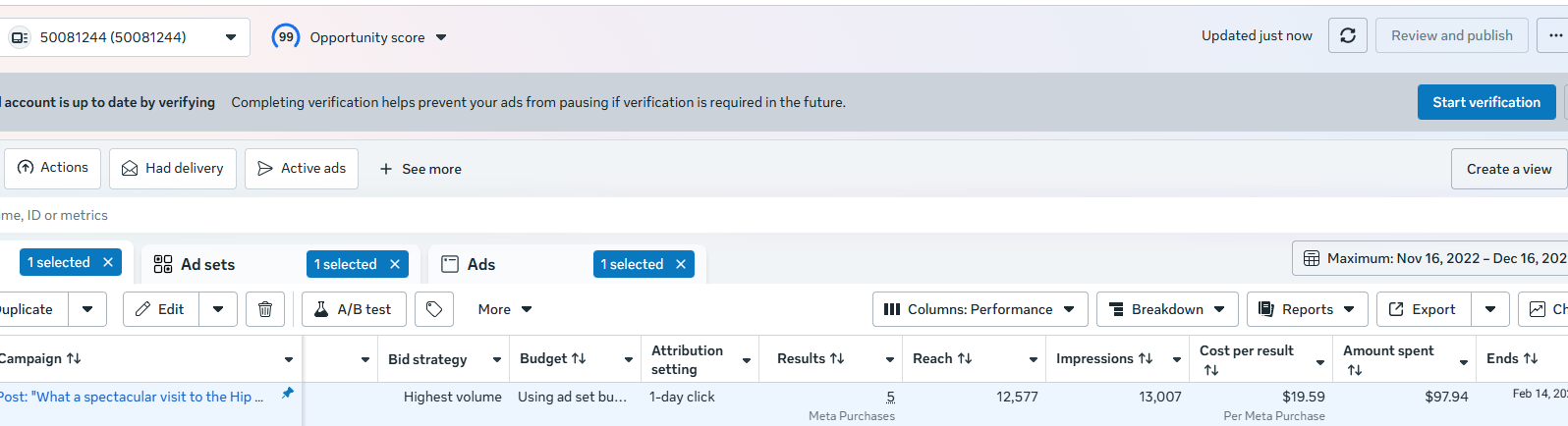Switch to the Ad sets tab

point(207,264)
